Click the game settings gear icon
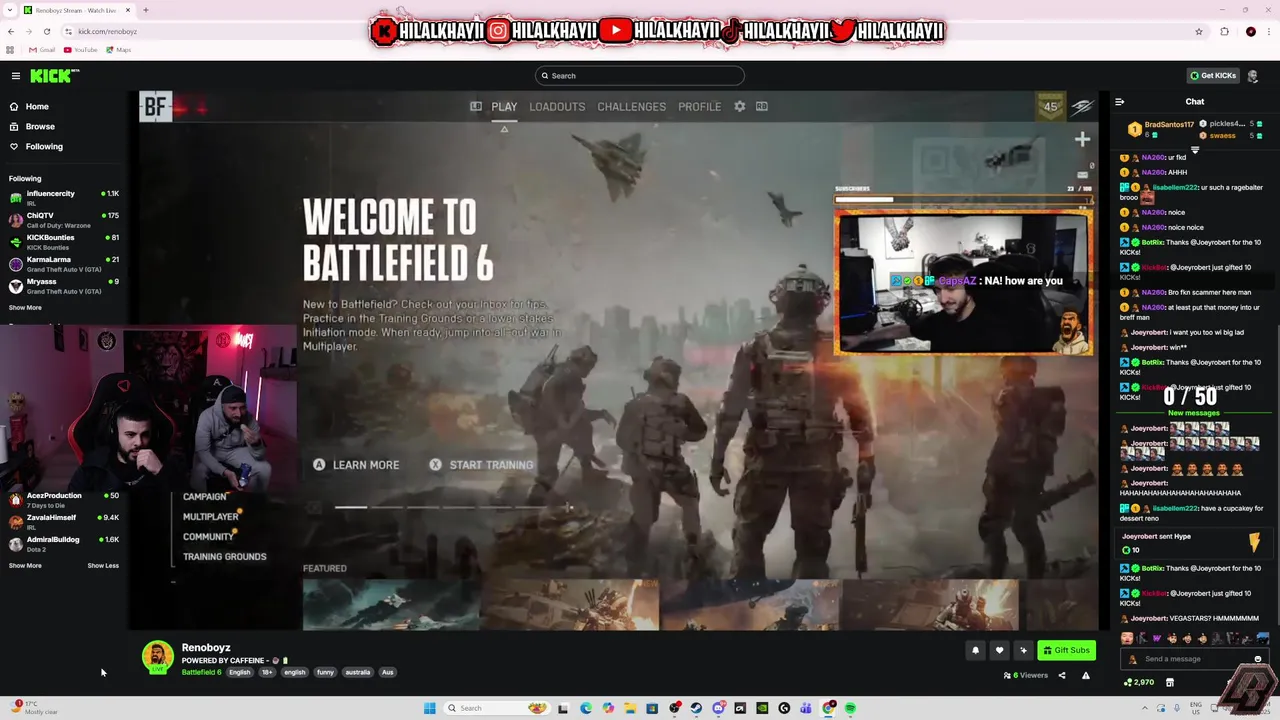 click(740, 106)
